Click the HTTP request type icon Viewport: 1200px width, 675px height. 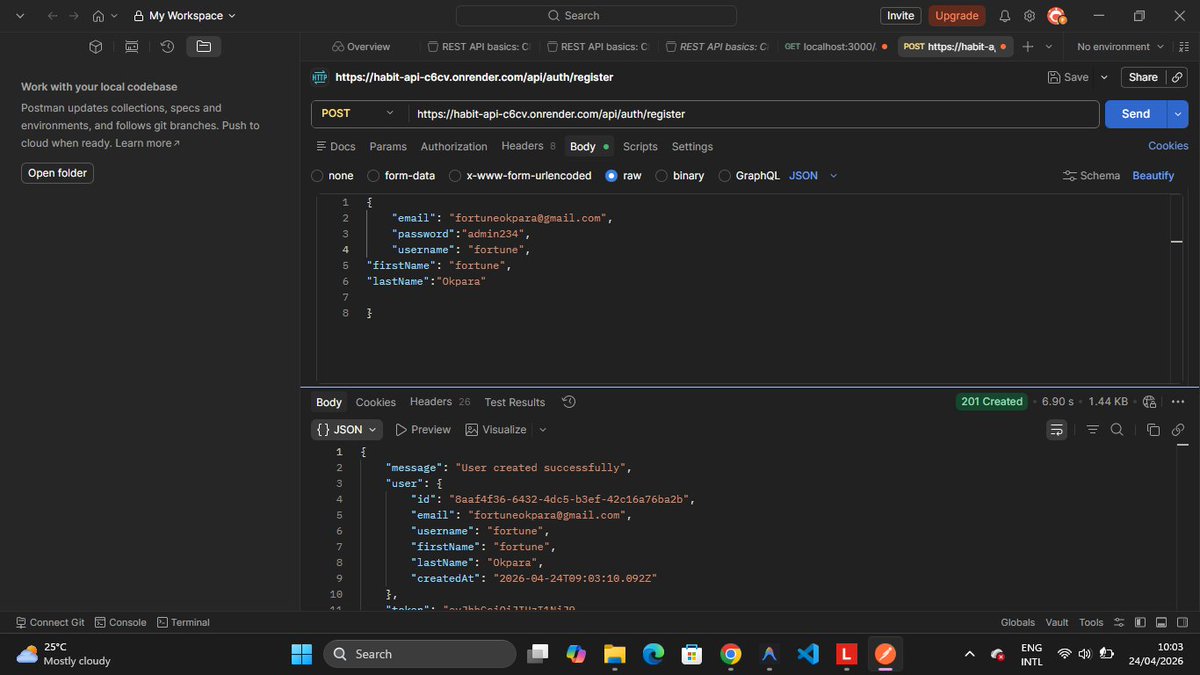coord(320,77)
